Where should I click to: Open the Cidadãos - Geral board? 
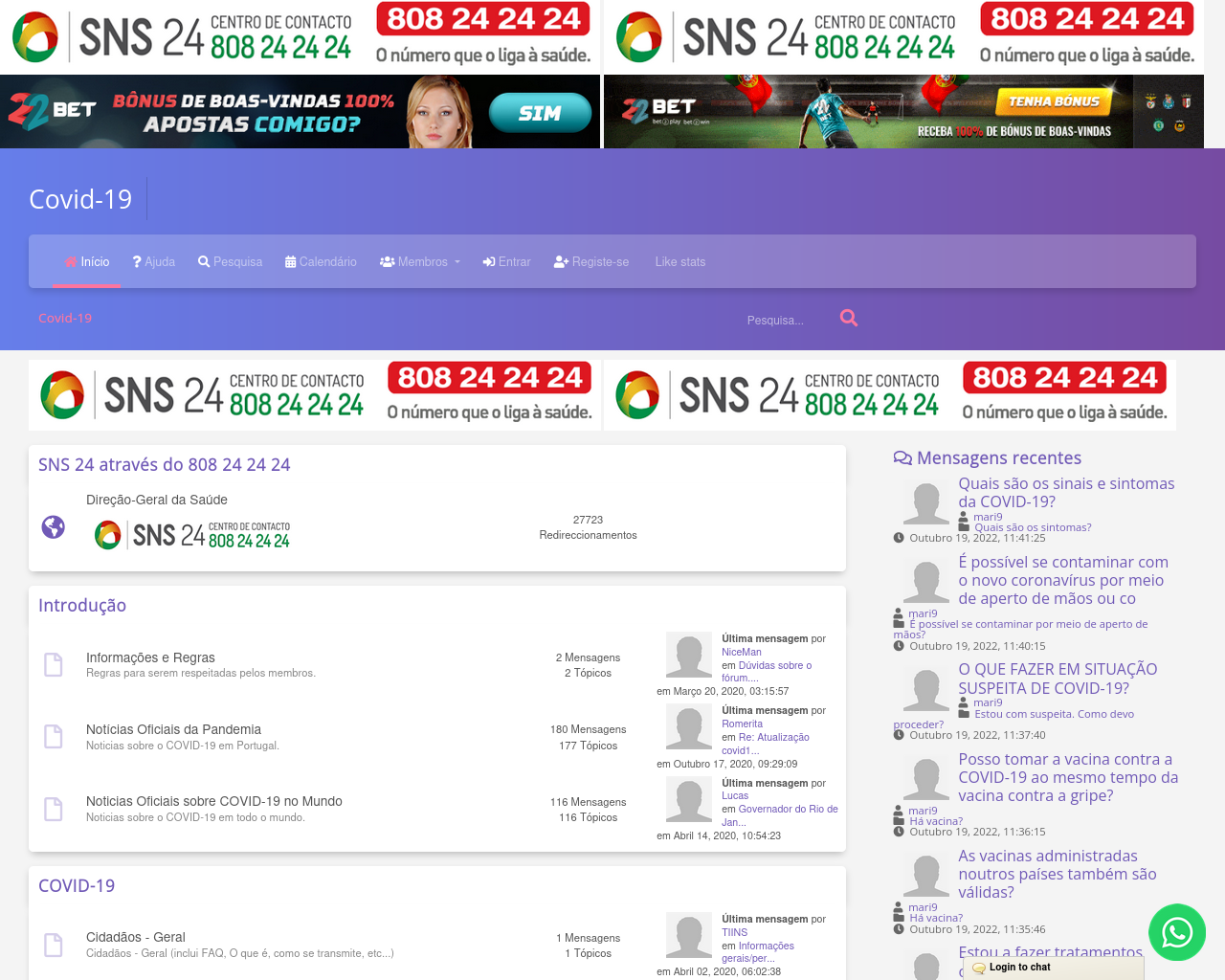click(136, 937)
